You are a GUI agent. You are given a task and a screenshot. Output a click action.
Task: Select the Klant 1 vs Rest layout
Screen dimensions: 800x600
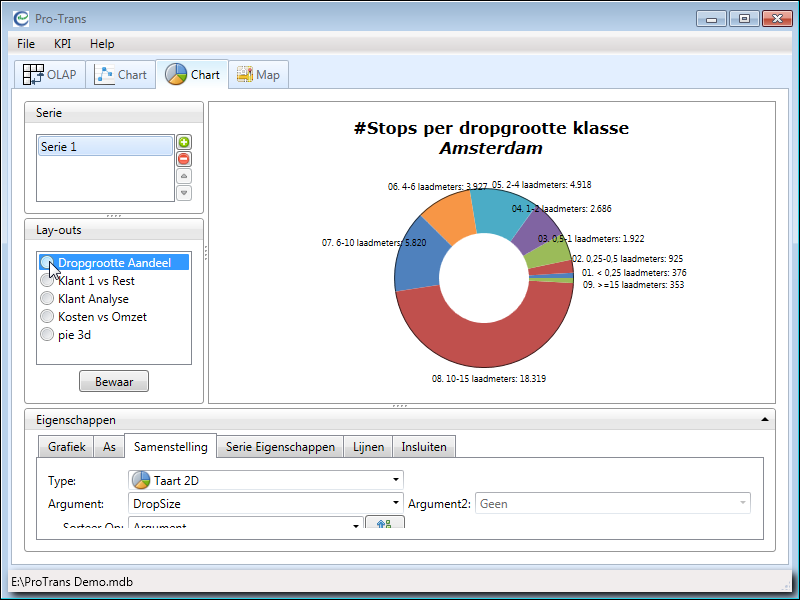click(47, 281)
